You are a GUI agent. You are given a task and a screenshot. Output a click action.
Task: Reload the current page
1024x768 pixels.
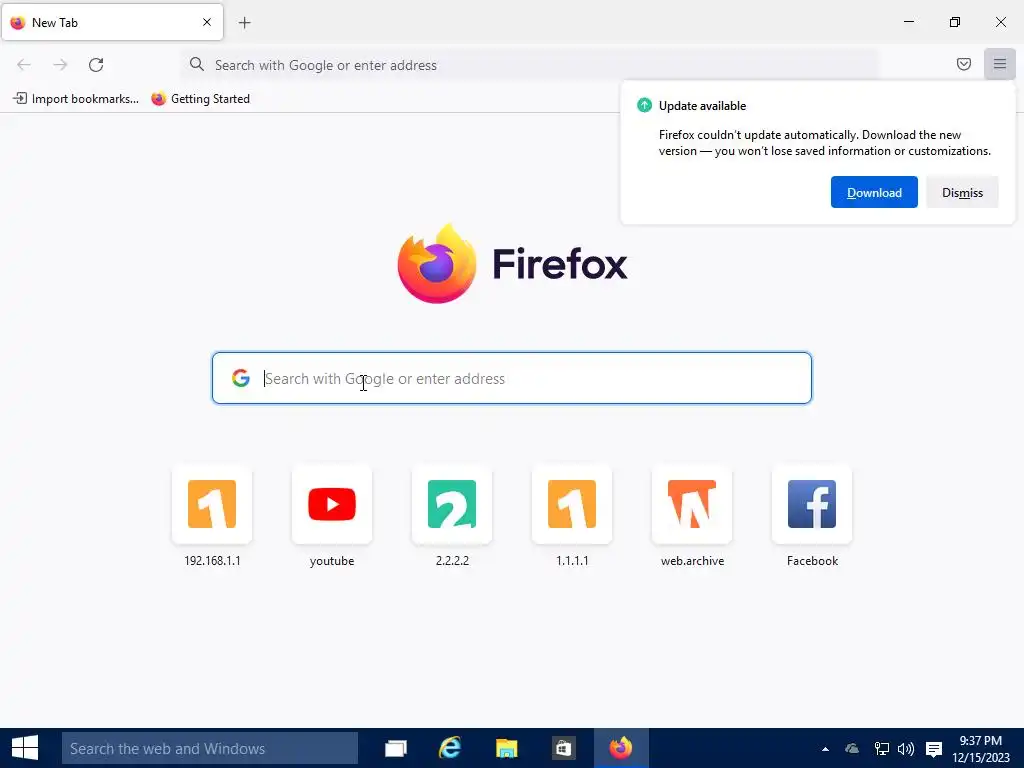point(96,65)
